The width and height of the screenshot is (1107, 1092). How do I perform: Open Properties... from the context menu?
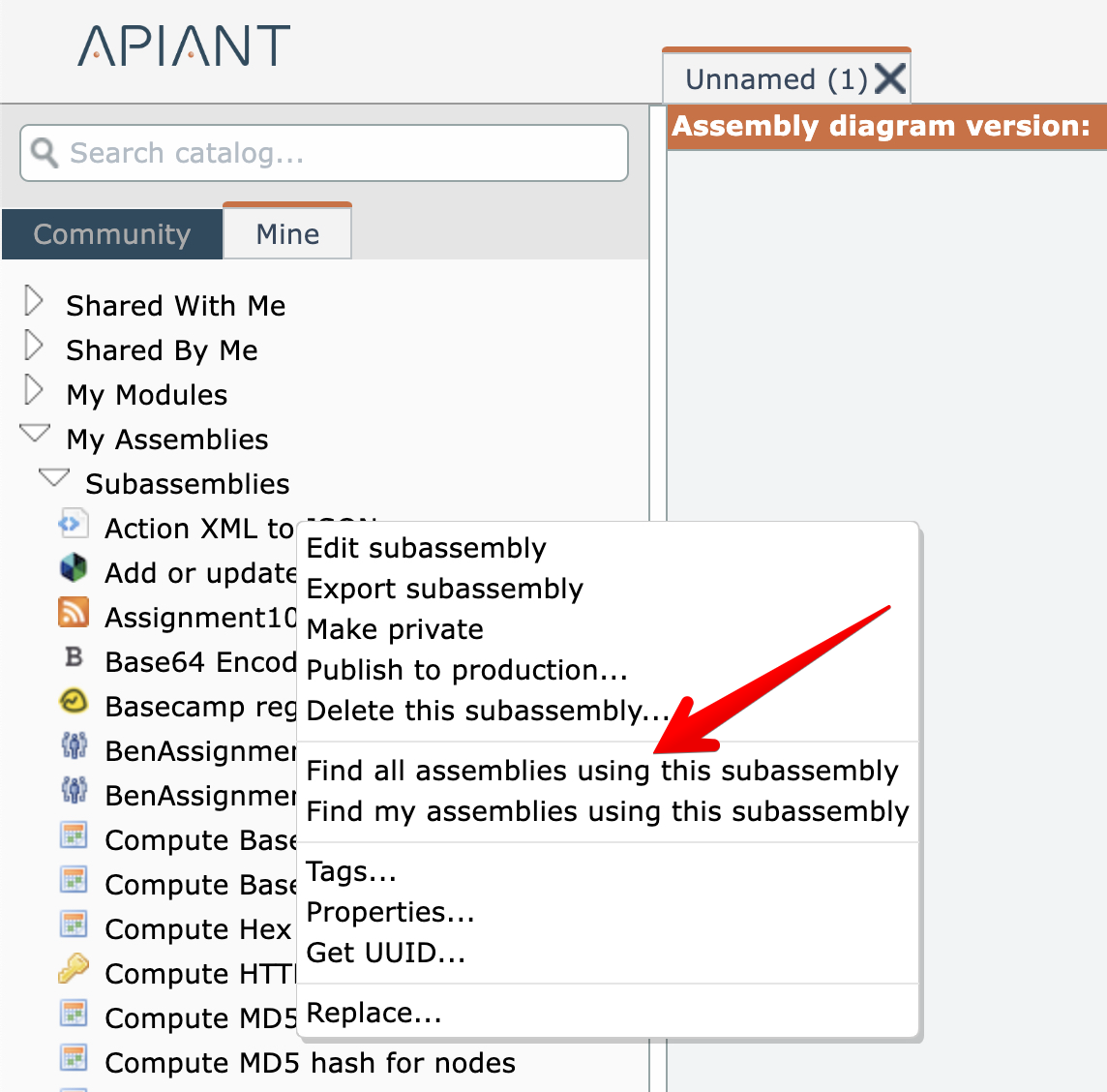tap(390, 912)
